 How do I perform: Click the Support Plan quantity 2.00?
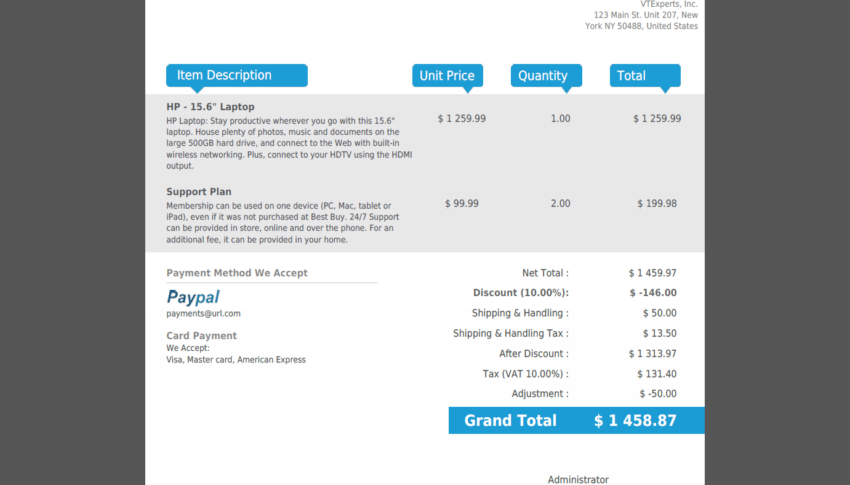tap(561, 204)
